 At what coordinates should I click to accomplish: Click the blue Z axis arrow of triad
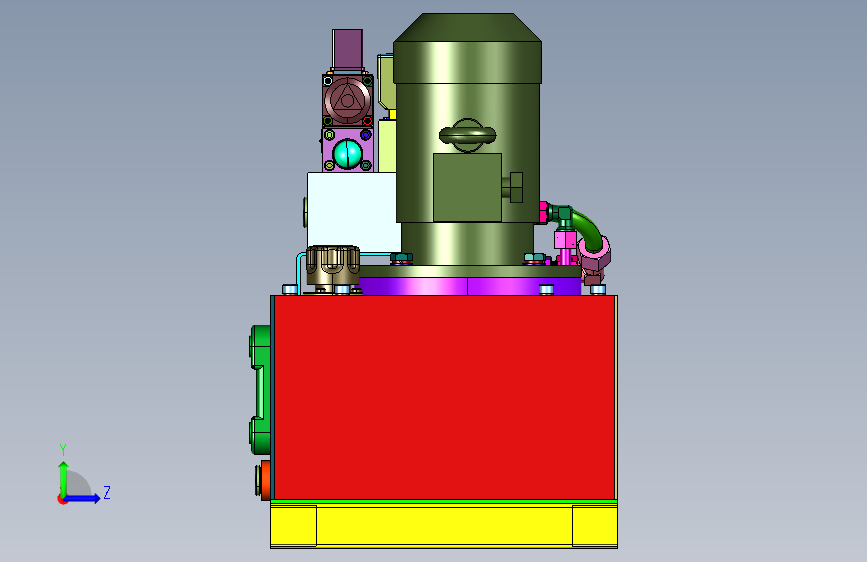pyautogui.click(x=83, y=498)
